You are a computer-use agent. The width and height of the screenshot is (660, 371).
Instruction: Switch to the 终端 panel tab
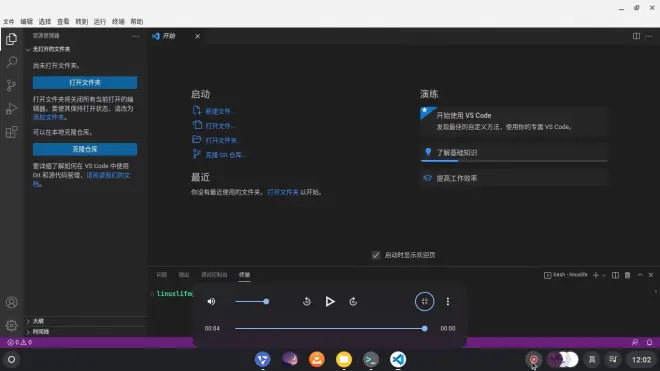pyautogui.click(x=244, y=275)
